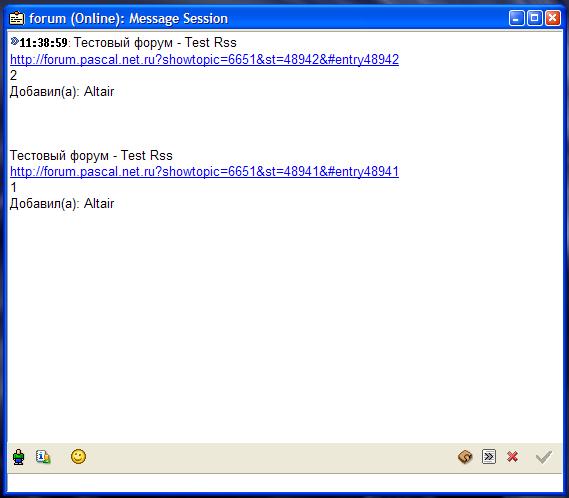The height and width of the screenshot is (498, 569).
Task: Open the contact user menu icon
Action: click(x=19, y=457)
